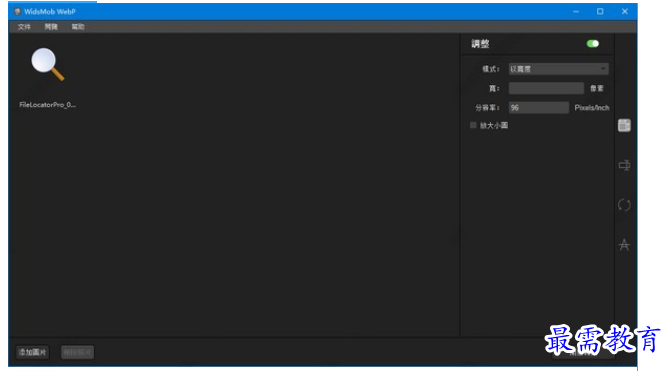Viewport: 669px width, 371px height.
Task: Open the 文件 menu
Action: coord(24,27)
